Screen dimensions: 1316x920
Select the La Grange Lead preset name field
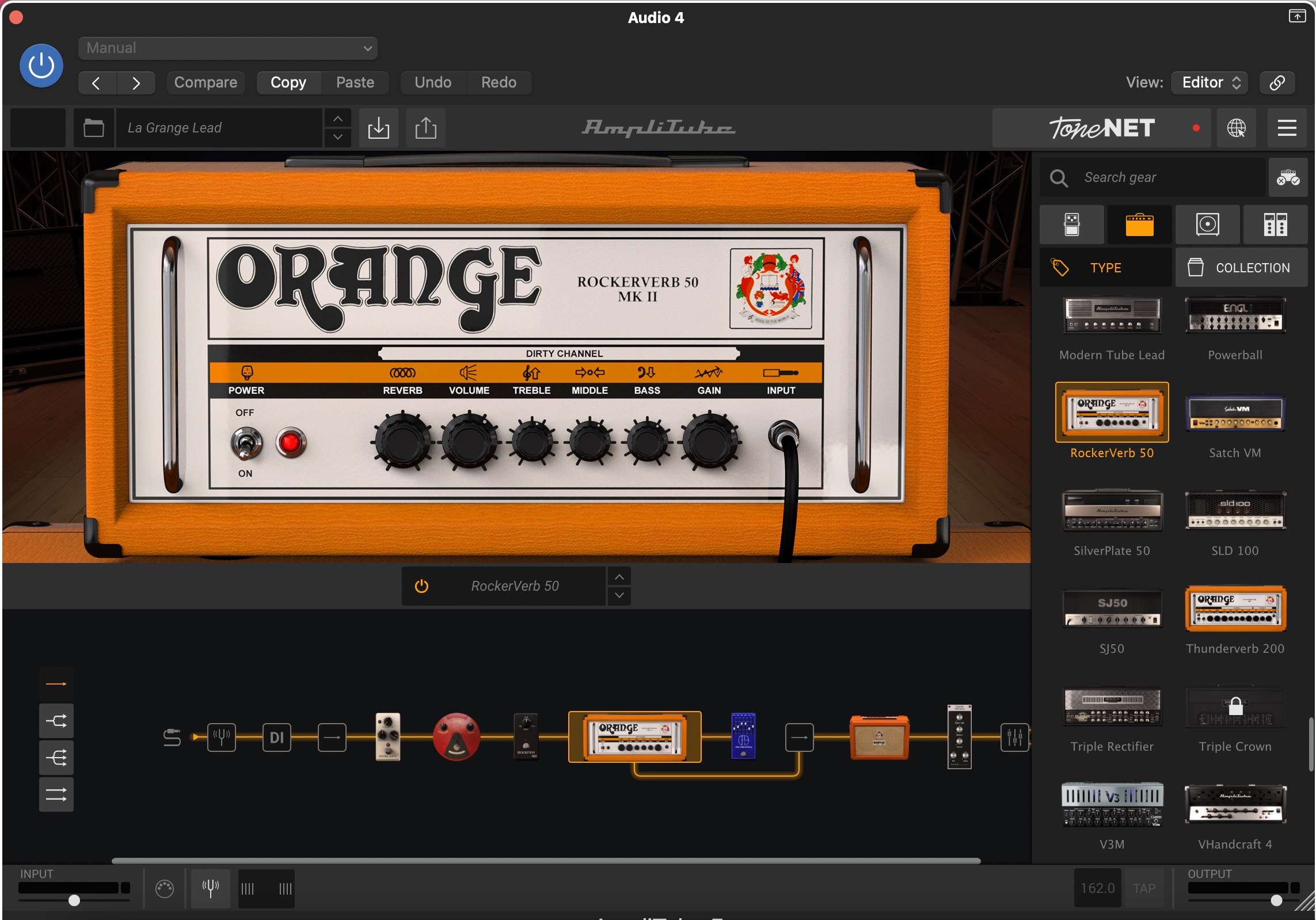click(219, 127)
